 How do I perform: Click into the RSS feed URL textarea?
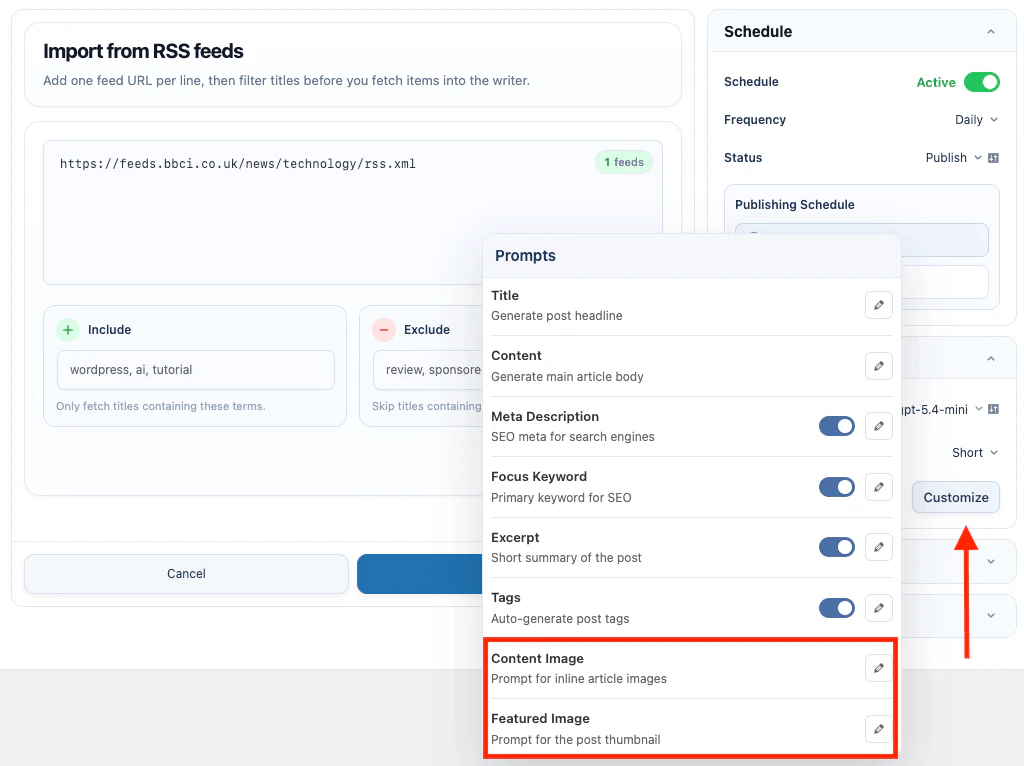coord(353,212)
